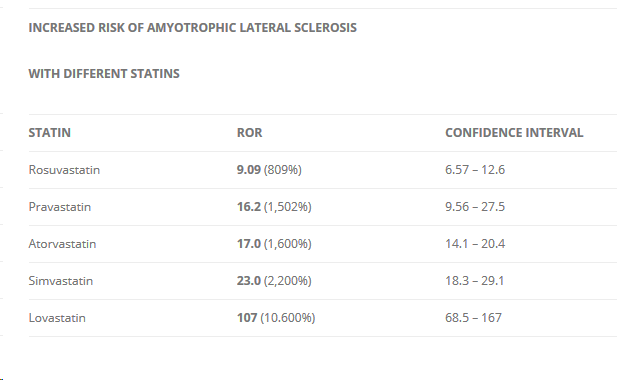Click the 16.2 (1,502%) ROR value

pos(274,207)
